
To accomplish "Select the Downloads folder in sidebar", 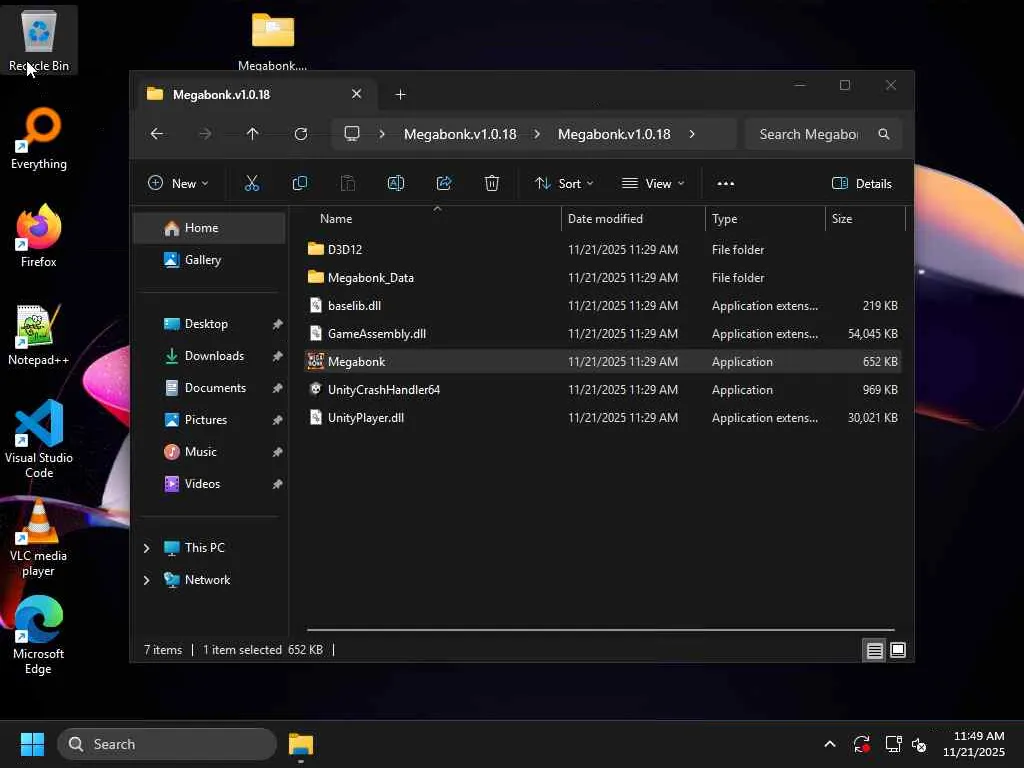I will tap(214, 356).
